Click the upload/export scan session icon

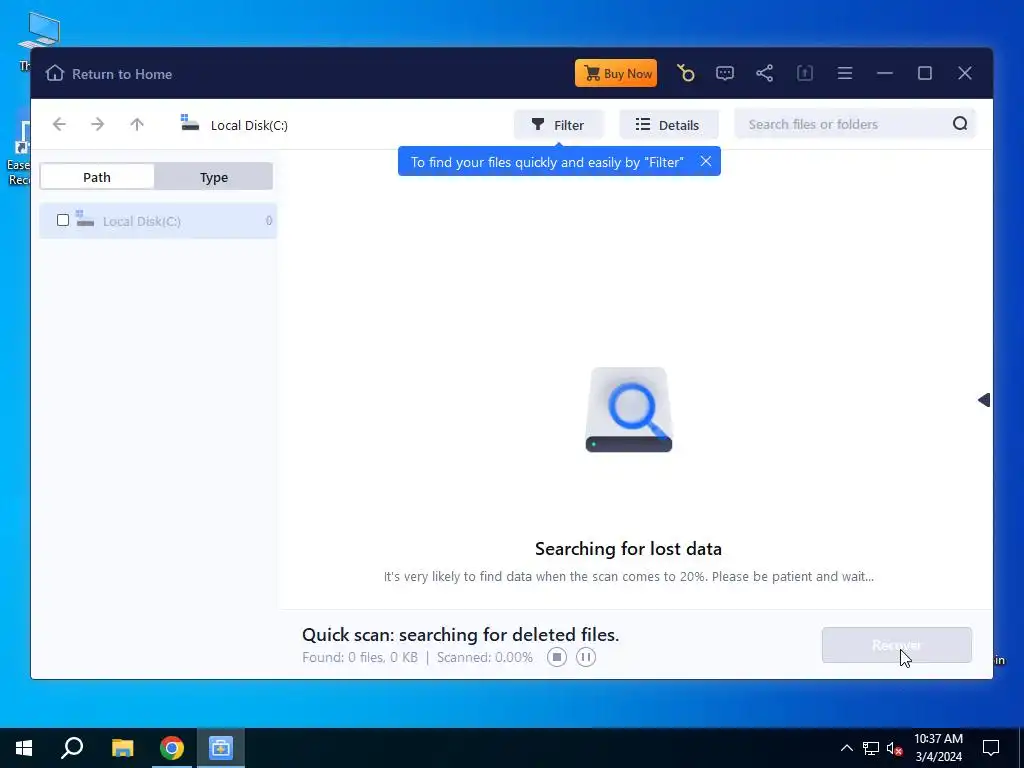tap(805, 73)
